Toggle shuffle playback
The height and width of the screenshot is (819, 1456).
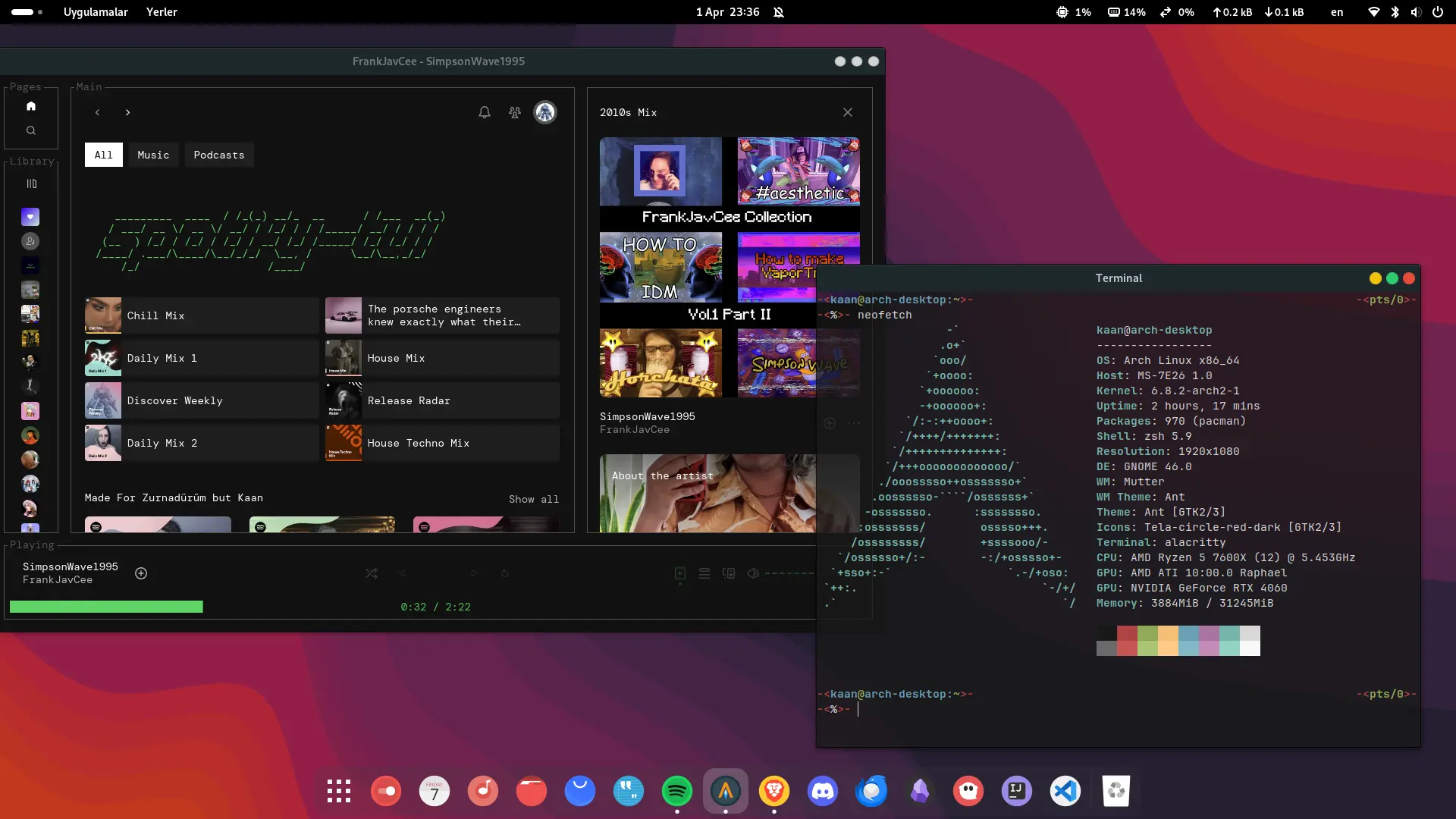tap(372, 573)
